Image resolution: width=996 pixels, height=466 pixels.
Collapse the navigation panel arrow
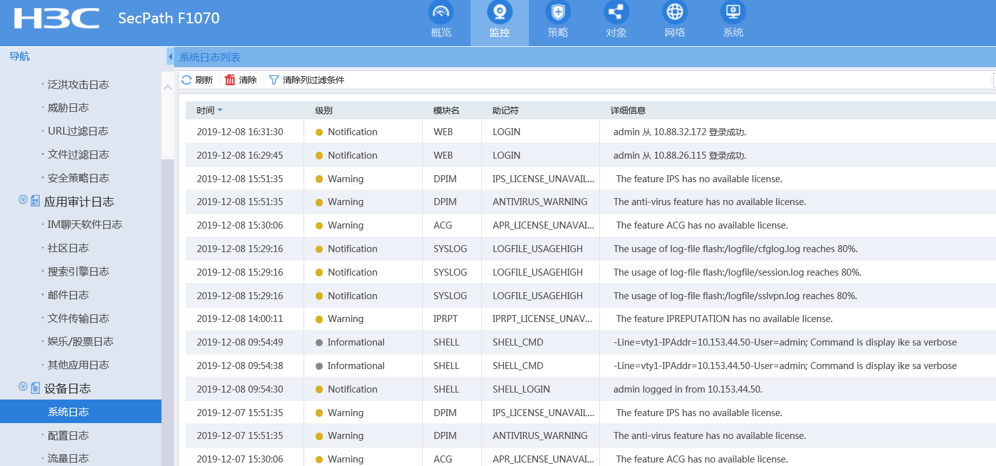pyautogui.click(x=170, y=57)
